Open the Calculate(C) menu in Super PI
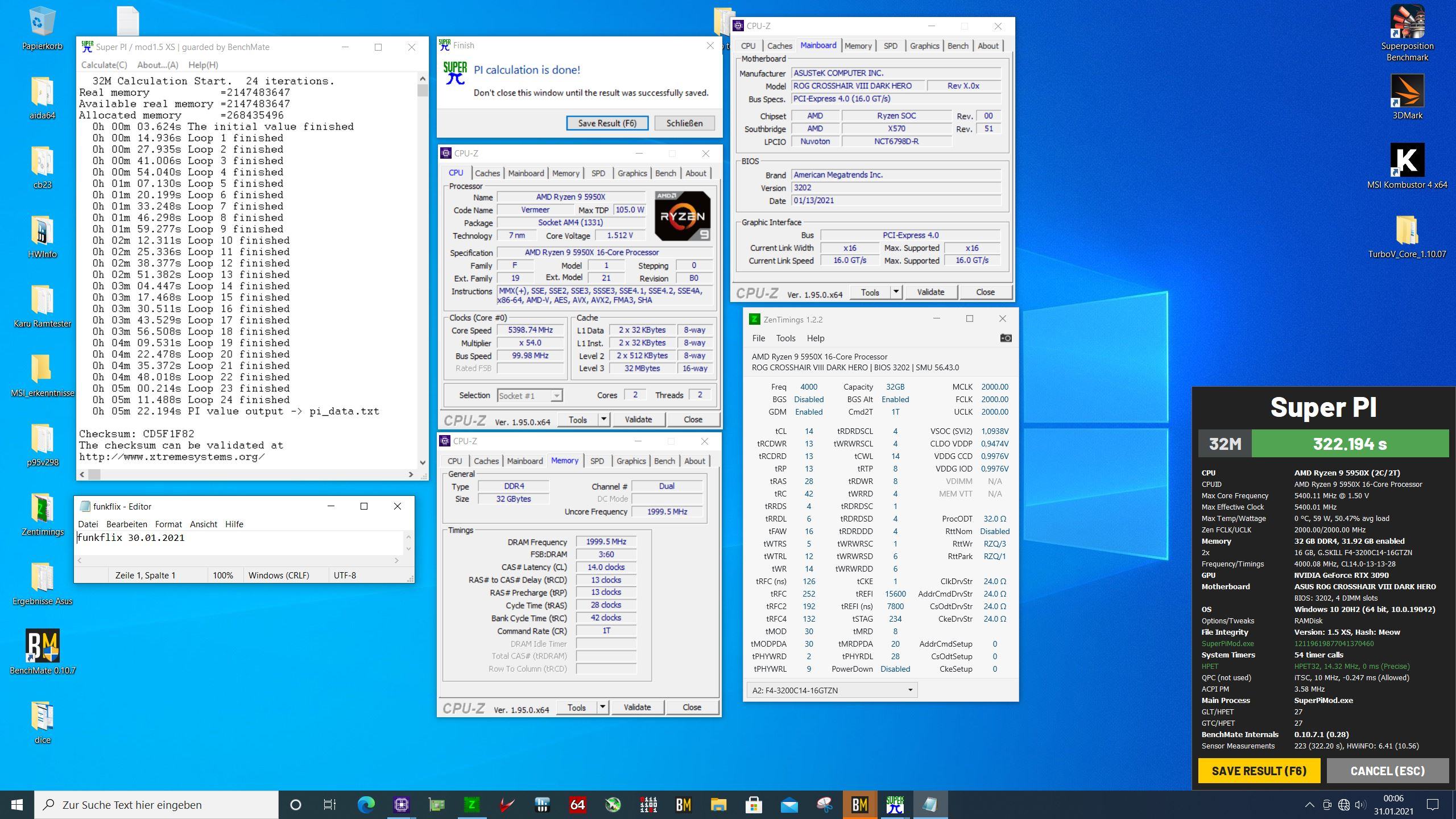This screenshot has width=1456, height=819. coord(104,65)
